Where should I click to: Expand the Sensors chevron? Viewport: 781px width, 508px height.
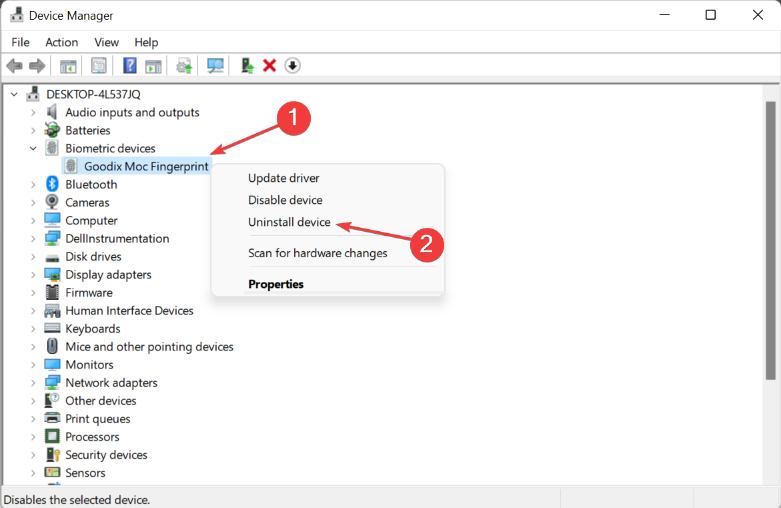point(33,473)
